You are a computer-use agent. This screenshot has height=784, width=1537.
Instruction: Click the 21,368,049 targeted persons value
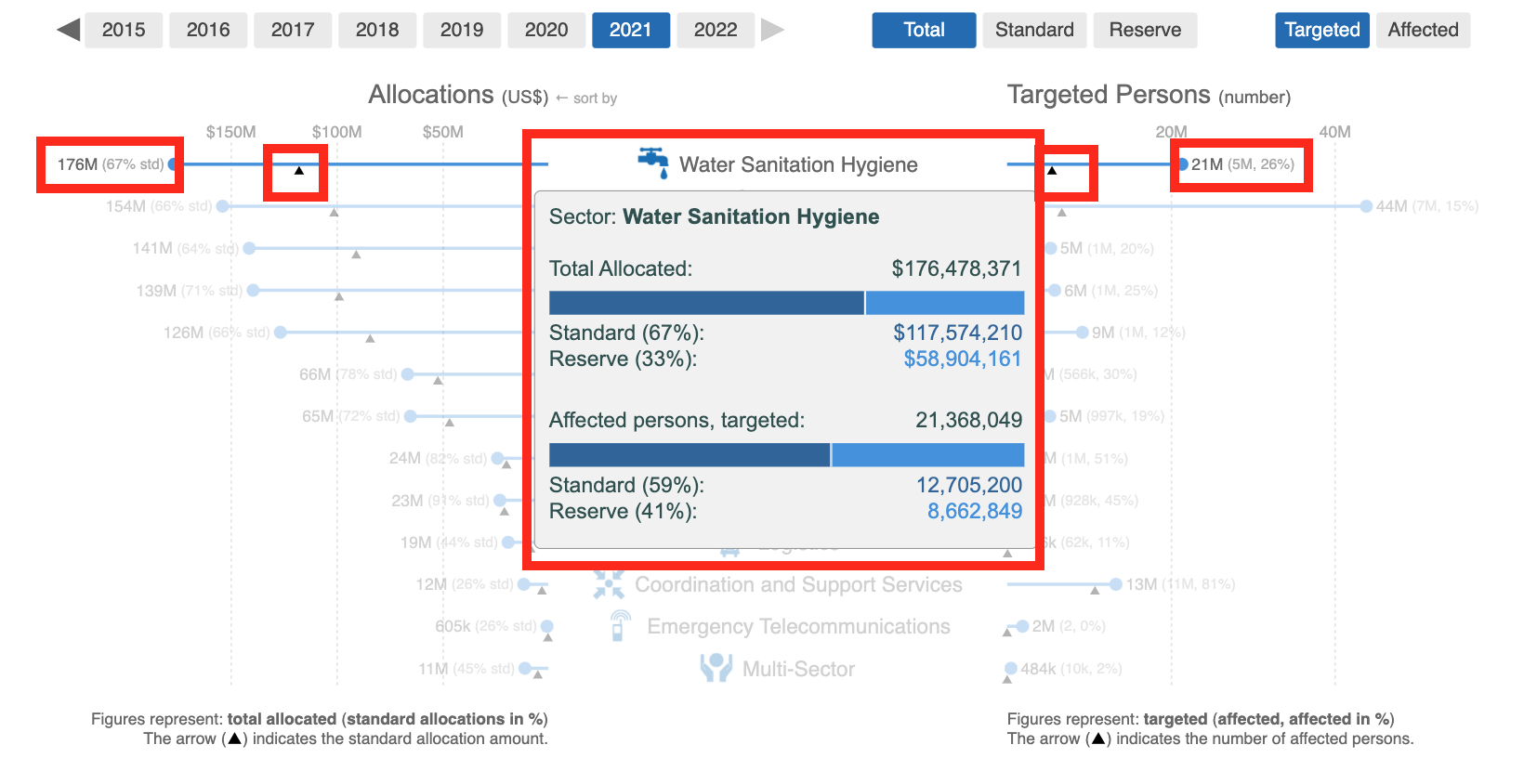[969, 420]
